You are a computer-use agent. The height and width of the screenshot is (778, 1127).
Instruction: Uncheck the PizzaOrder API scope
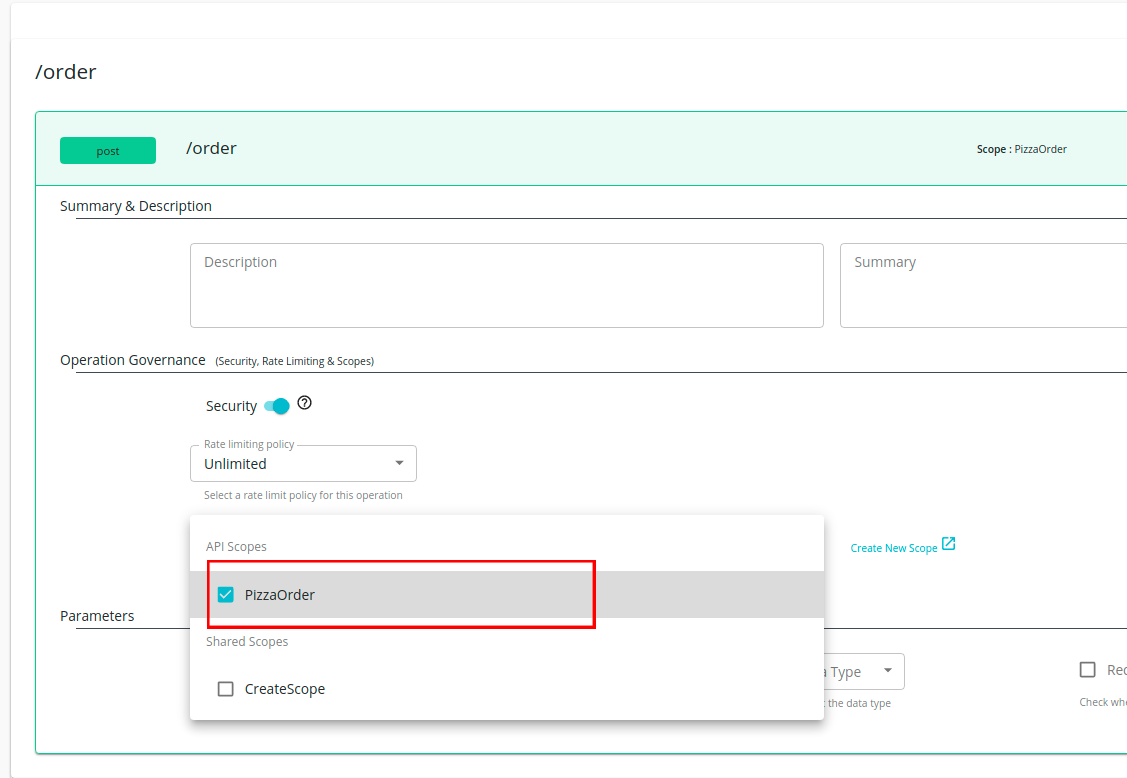(225, 594)
